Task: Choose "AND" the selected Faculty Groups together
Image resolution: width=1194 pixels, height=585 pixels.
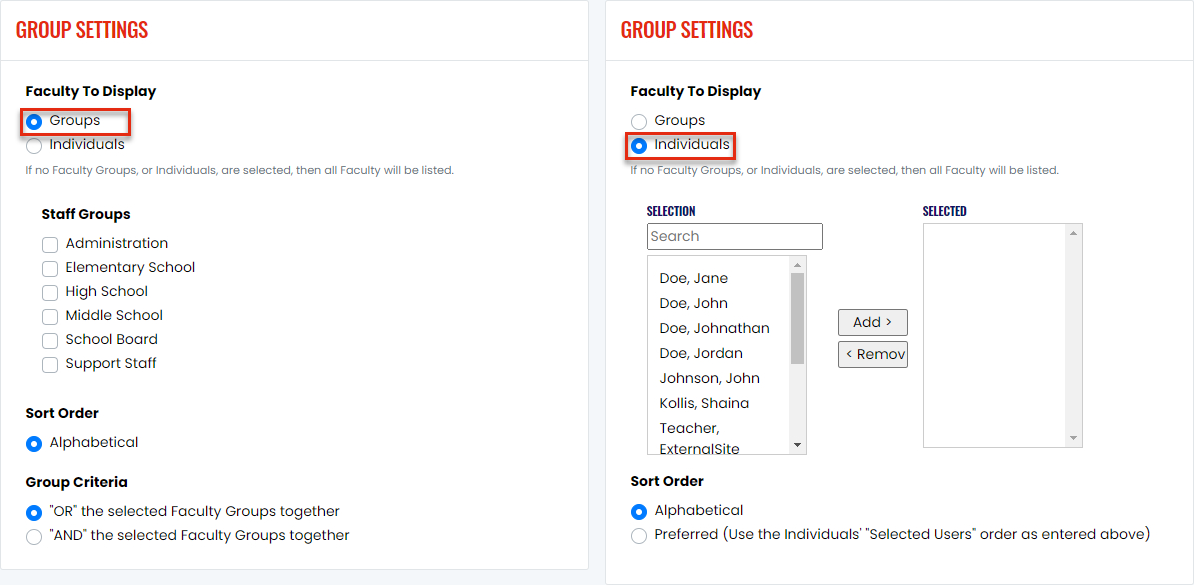Action: tap(34, 536)
